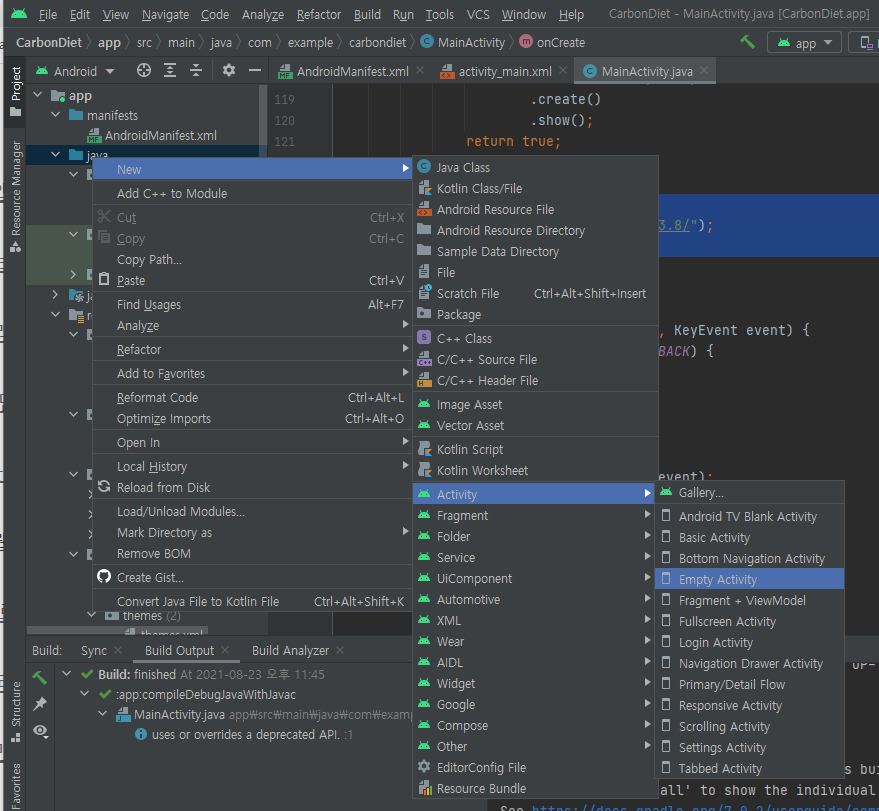Screen dimensions: 879x811
Task: Close the Build Output tab
Action: (x=225, y=650)
